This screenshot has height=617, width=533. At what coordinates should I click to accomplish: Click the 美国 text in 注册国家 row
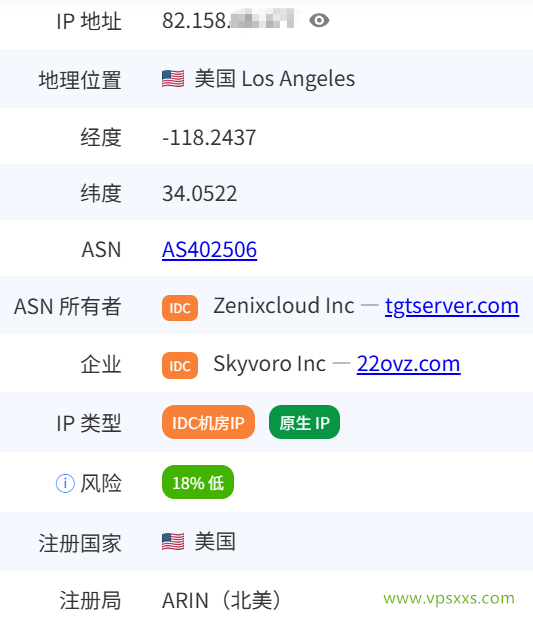[x=215, y=542]
